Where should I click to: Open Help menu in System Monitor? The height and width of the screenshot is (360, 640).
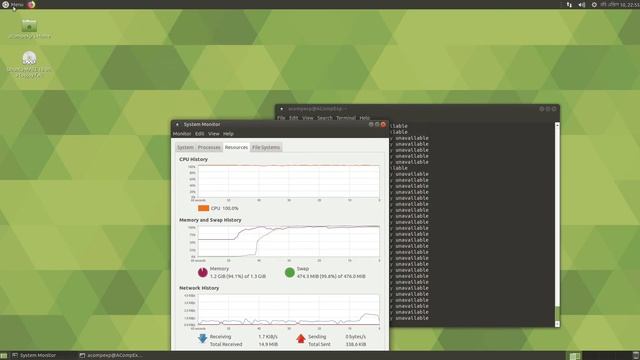click(x=228, y=133)
